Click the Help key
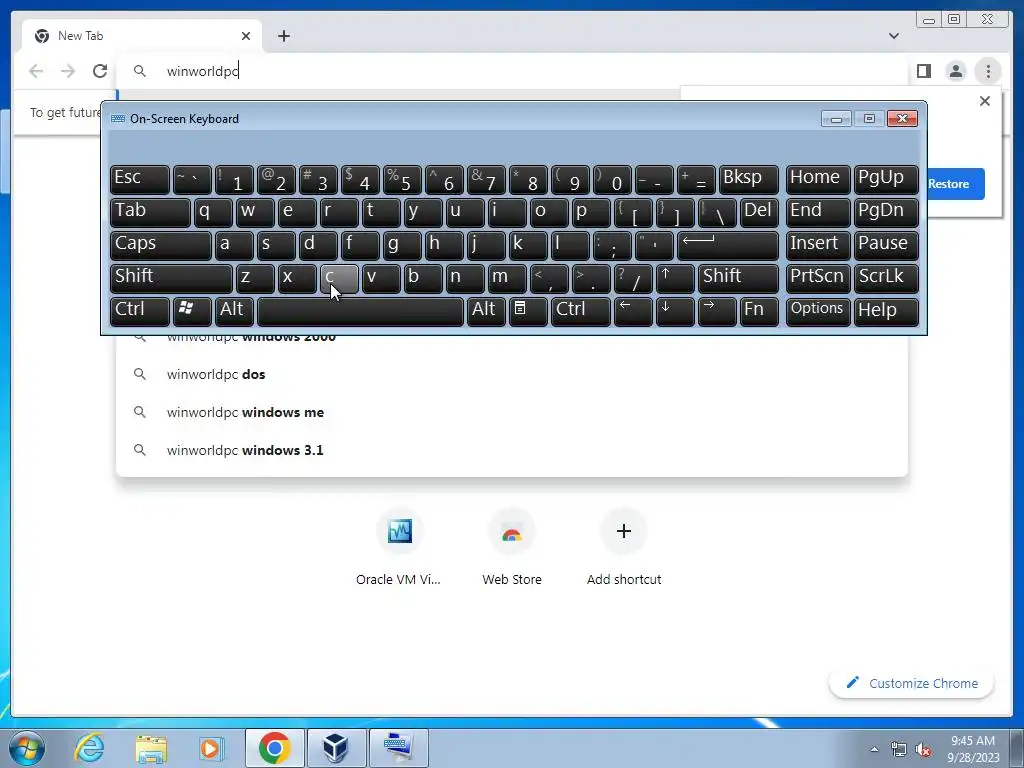The height and width of the screenshot is (768, 1024). 886,311
